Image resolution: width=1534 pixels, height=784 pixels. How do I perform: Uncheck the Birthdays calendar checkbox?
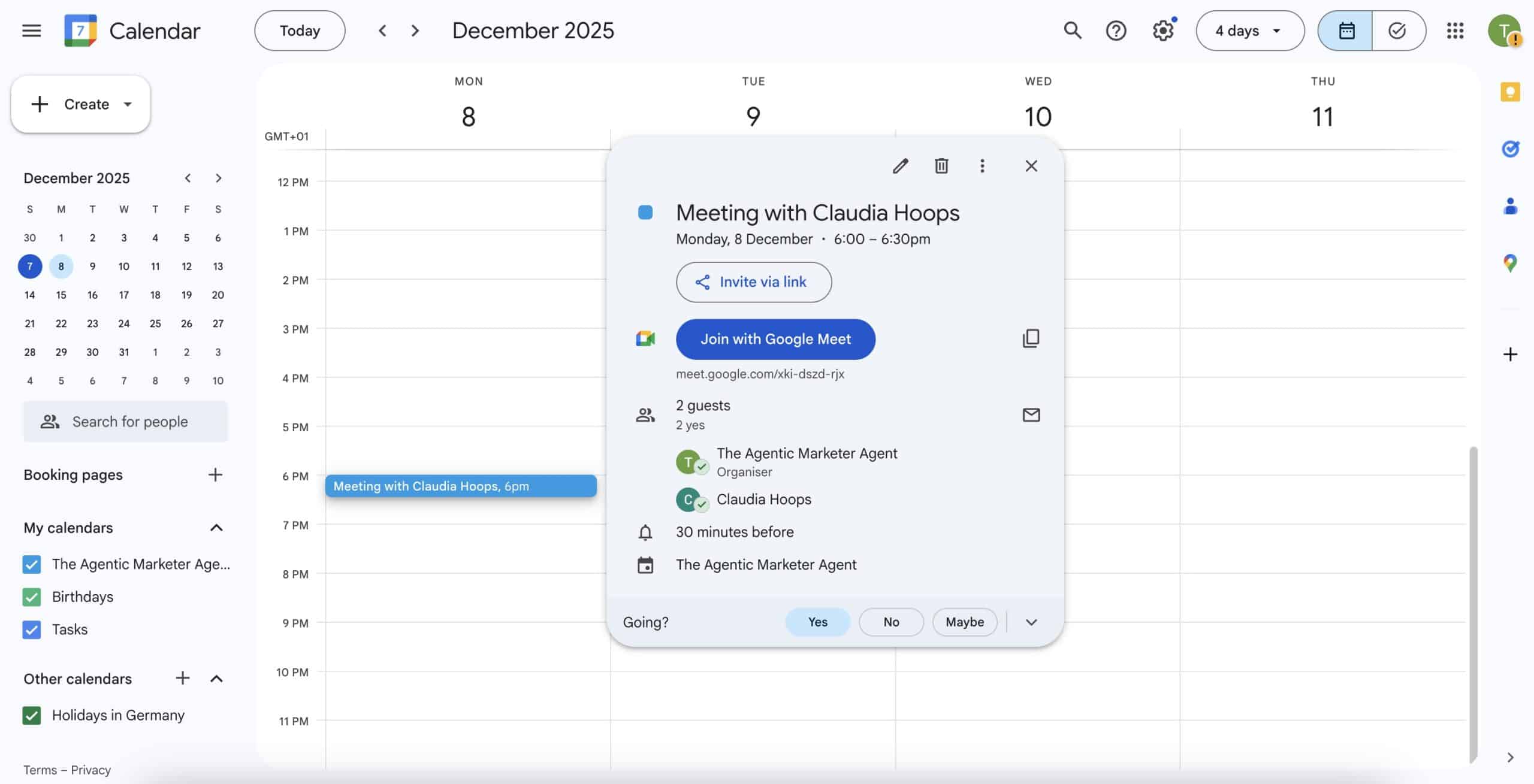[x=32, y=597]
